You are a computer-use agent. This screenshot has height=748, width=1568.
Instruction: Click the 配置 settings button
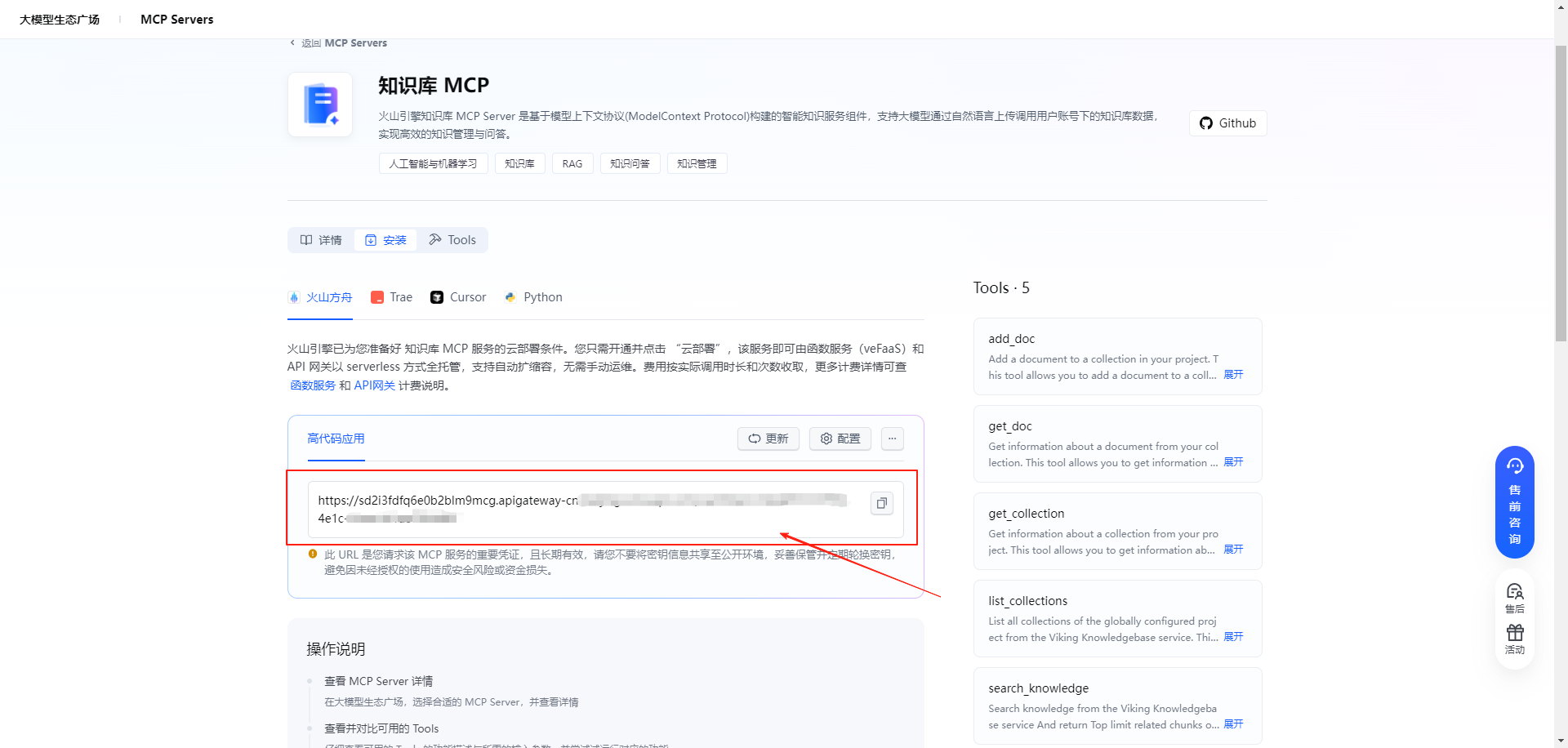[x=840, y=439]
